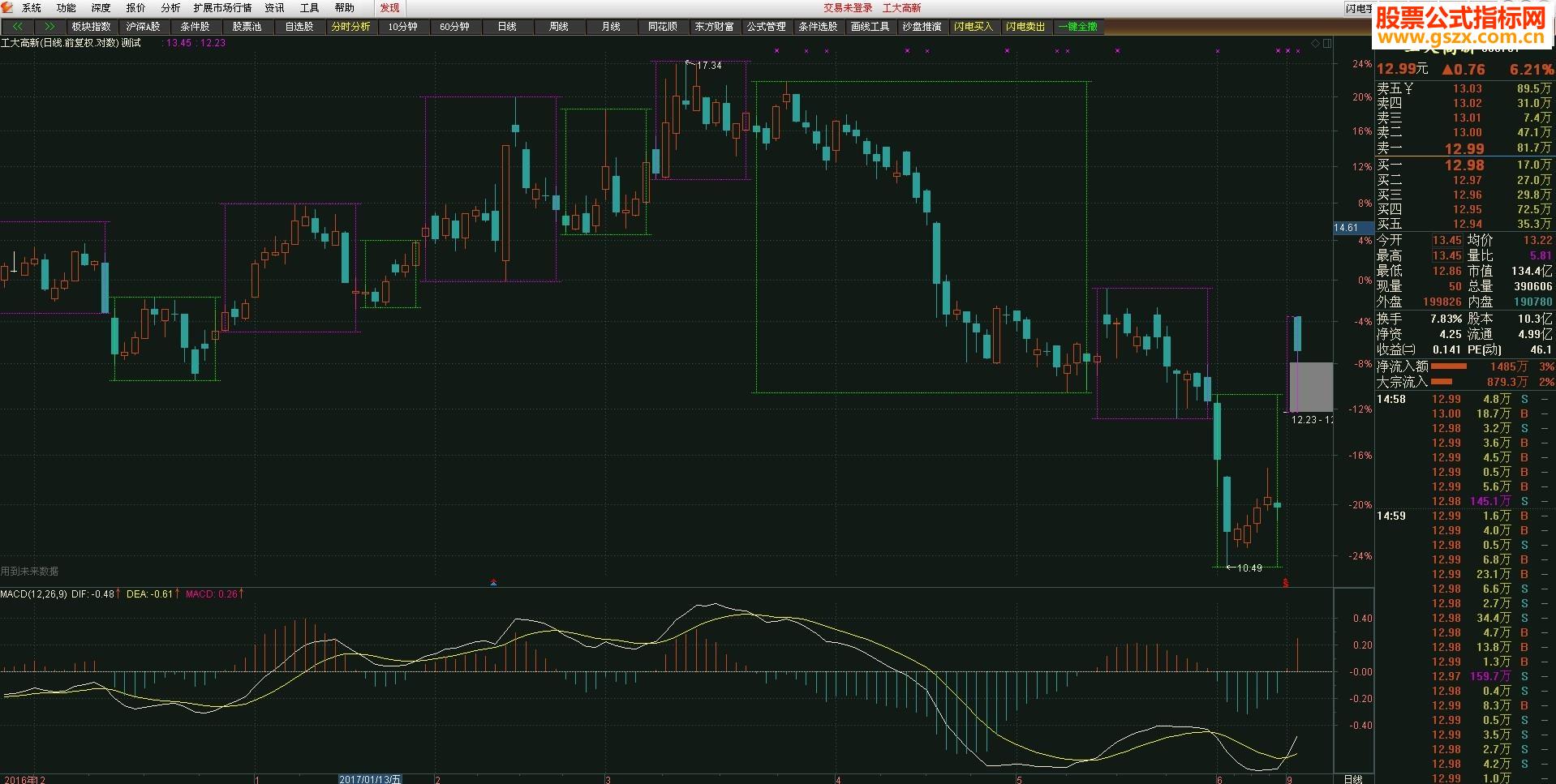Open 条件选股 stock screener

click(x=819, y=27)
